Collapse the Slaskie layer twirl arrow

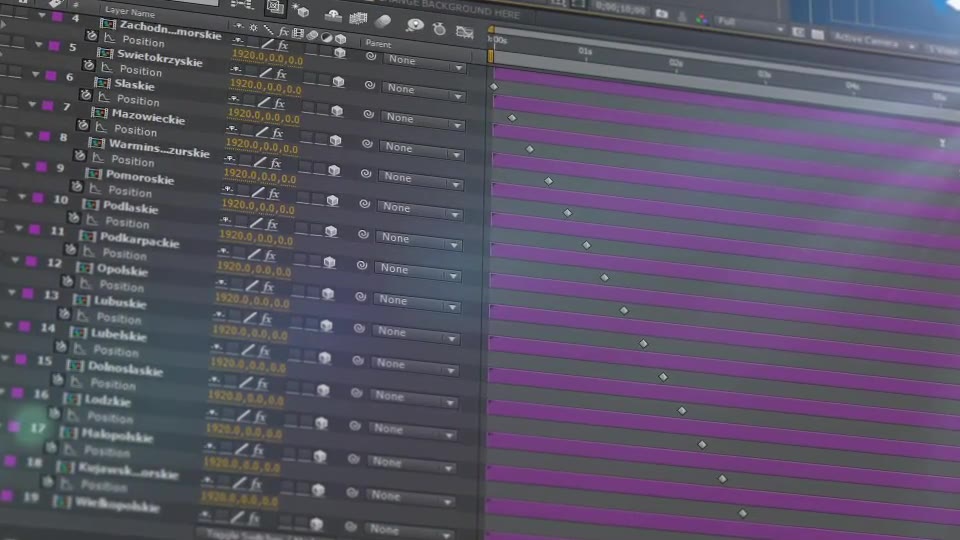[x=36, y=74]
